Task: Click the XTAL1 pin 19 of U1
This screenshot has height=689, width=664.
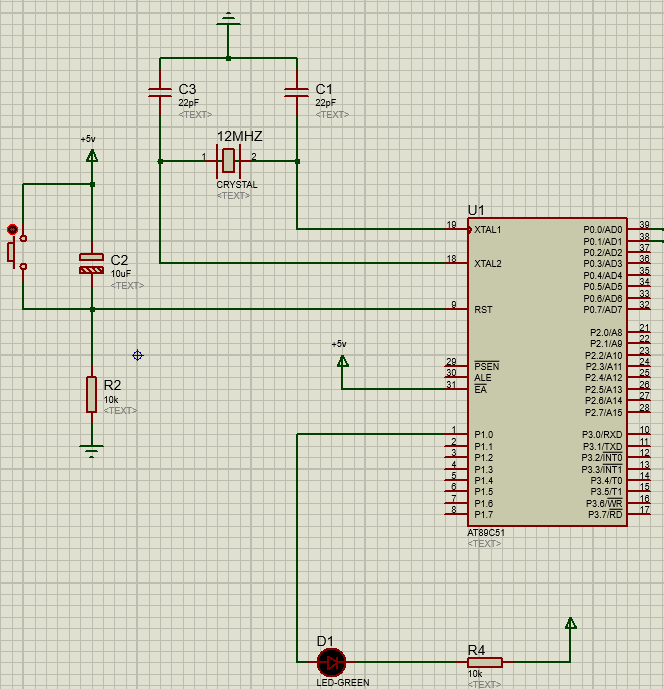Action: pyautogui.click(x=457, y=229)
